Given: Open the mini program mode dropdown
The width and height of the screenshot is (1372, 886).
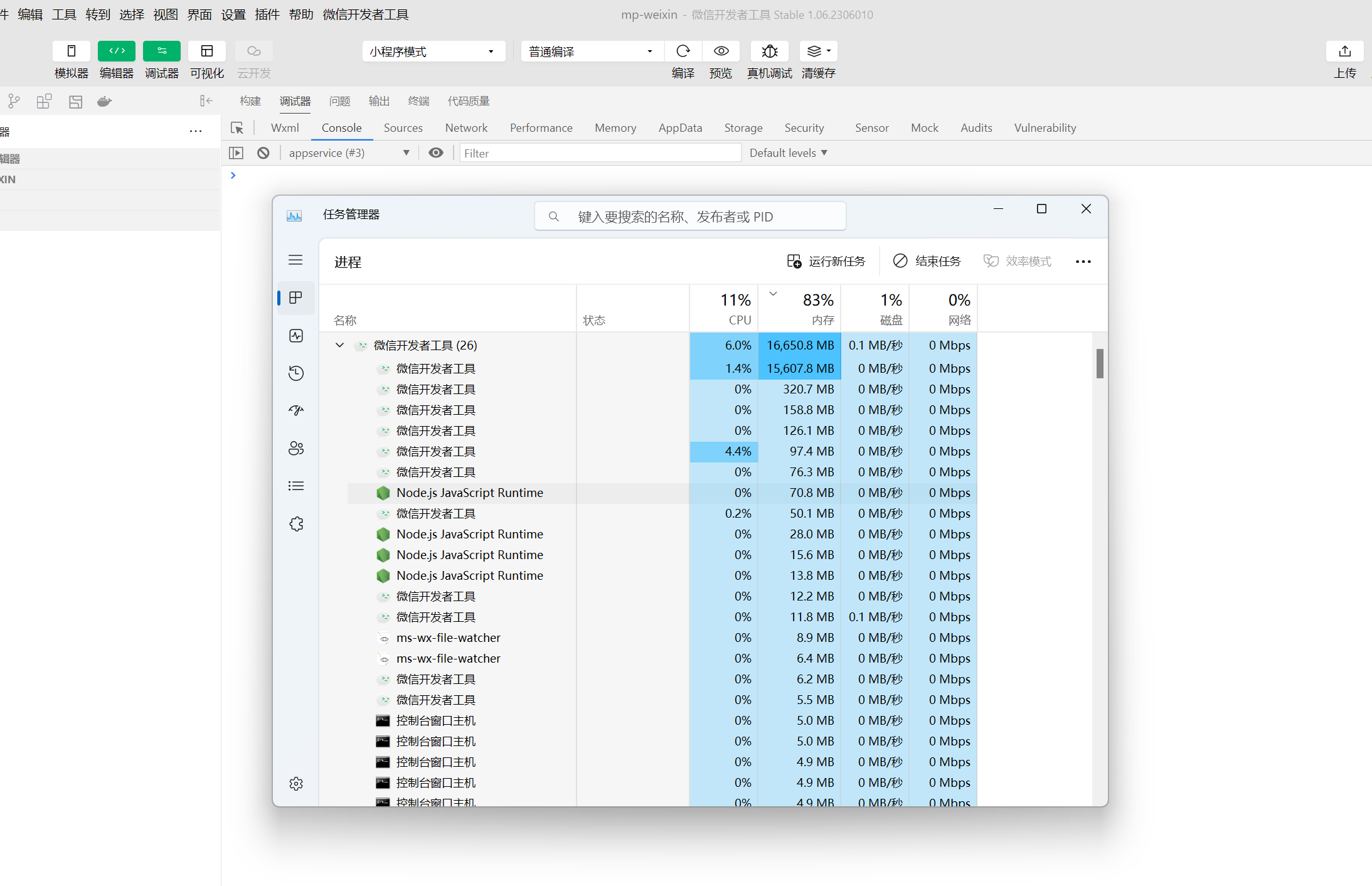Looking at the screenshot, I should [x=433, y=51].
